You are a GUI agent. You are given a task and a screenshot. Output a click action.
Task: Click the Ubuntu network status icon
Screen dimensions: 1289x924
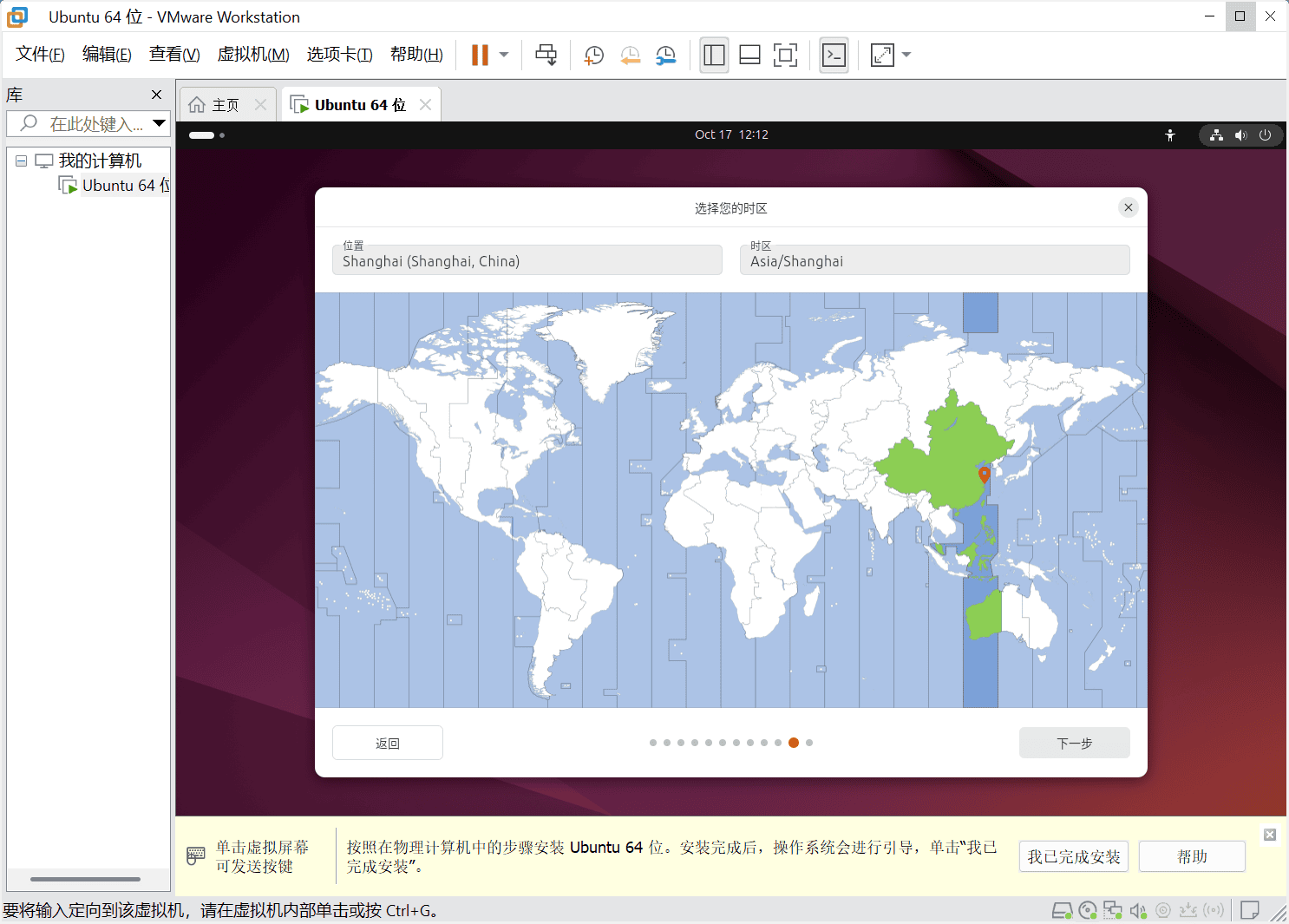[1217, 135]
